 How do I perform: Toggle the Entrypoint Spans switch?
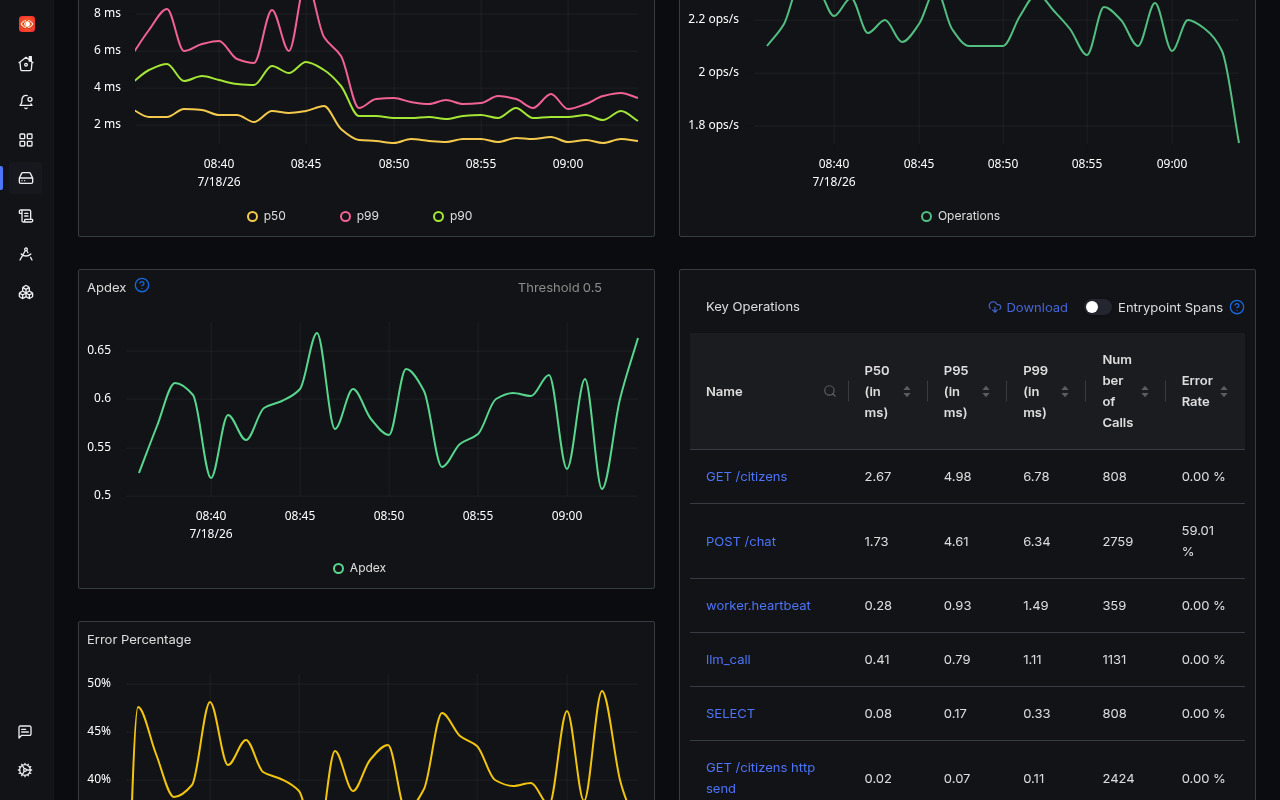pyautogui.click(x=1098, y=307)
